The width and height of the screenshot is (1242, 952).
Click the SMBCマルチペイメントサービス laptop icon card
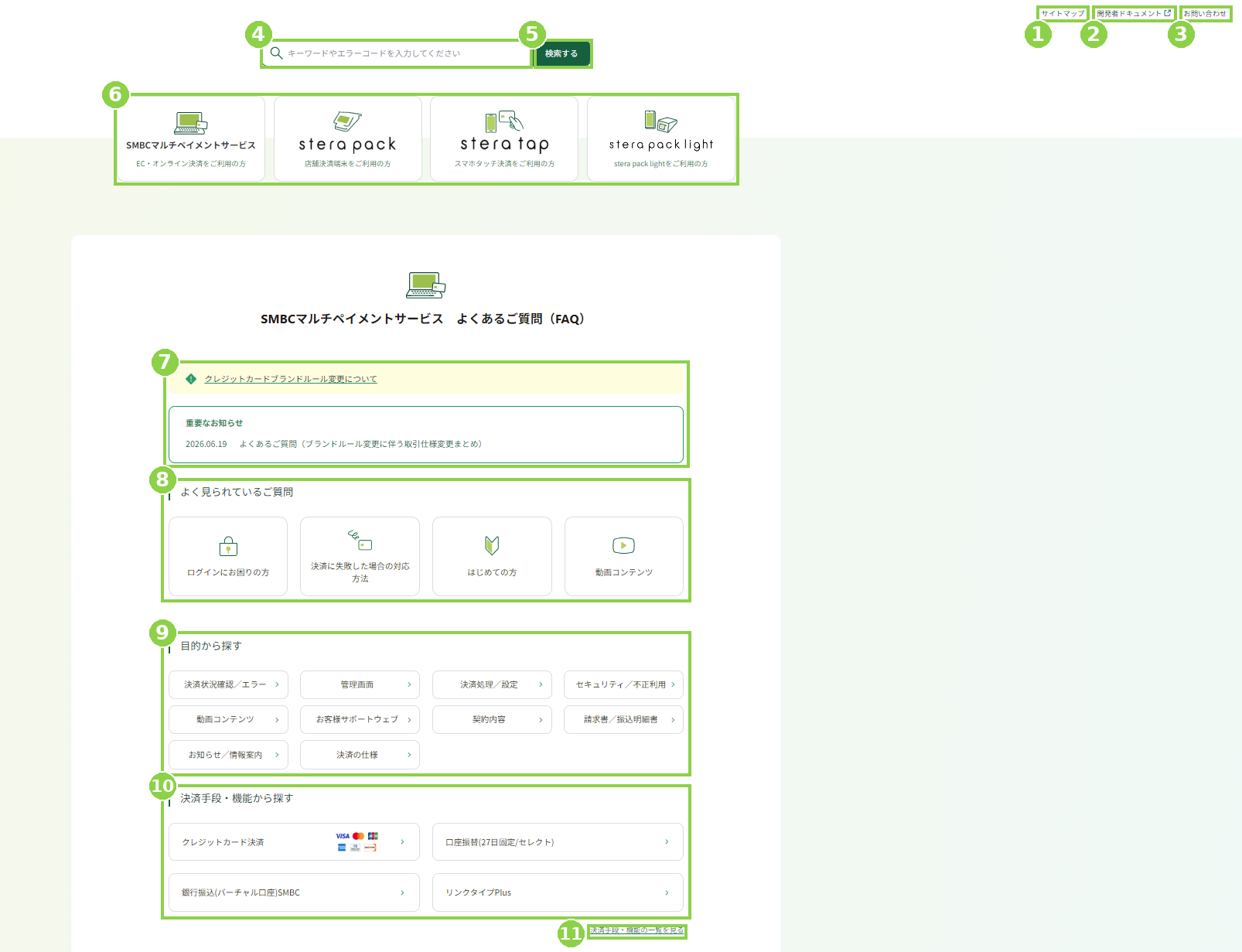coord(191,139)
